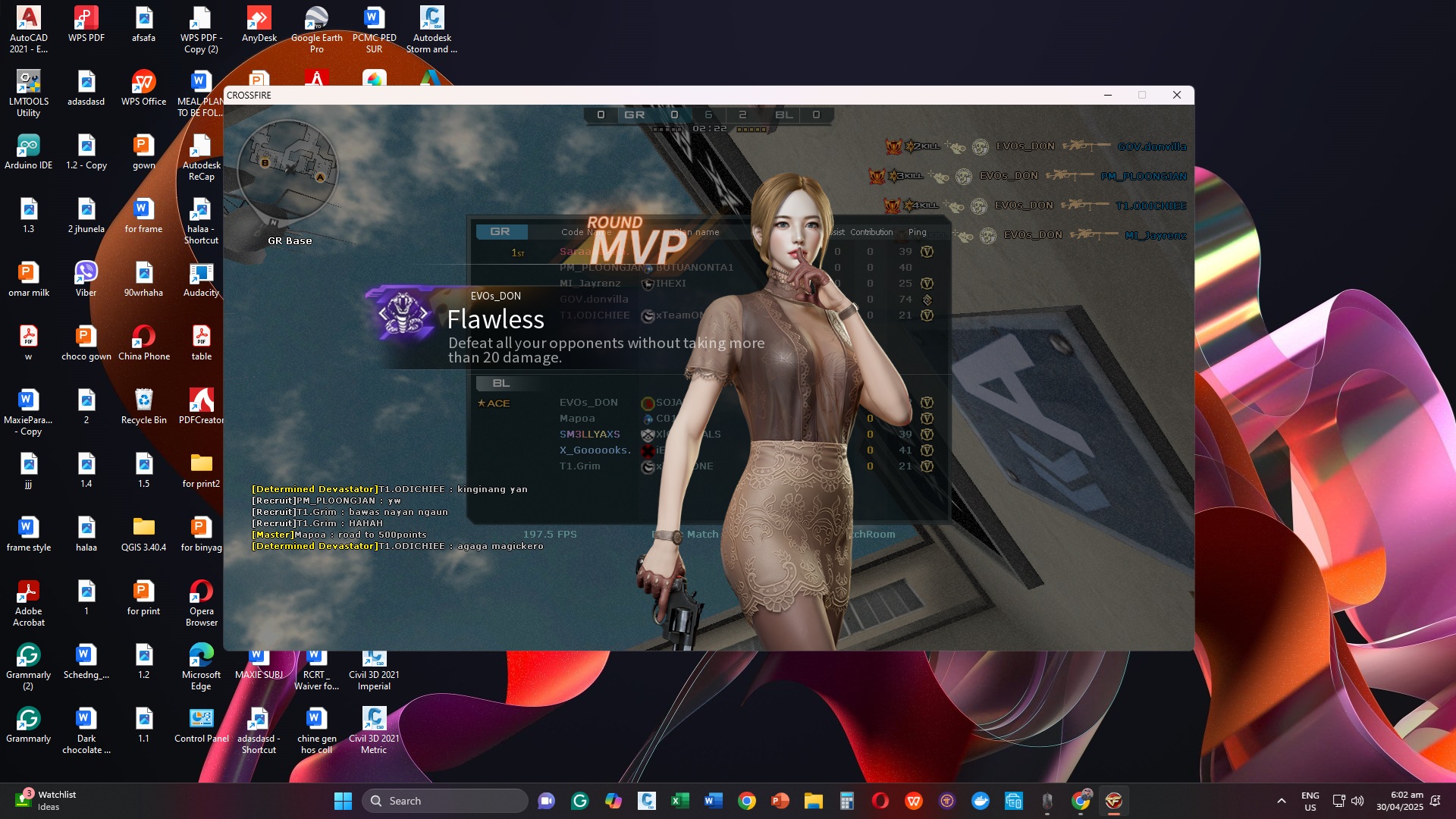Screen dimensions: 1456x819
Task: Open File Explorer from the taskbar
Action: [x=814, y=801]
